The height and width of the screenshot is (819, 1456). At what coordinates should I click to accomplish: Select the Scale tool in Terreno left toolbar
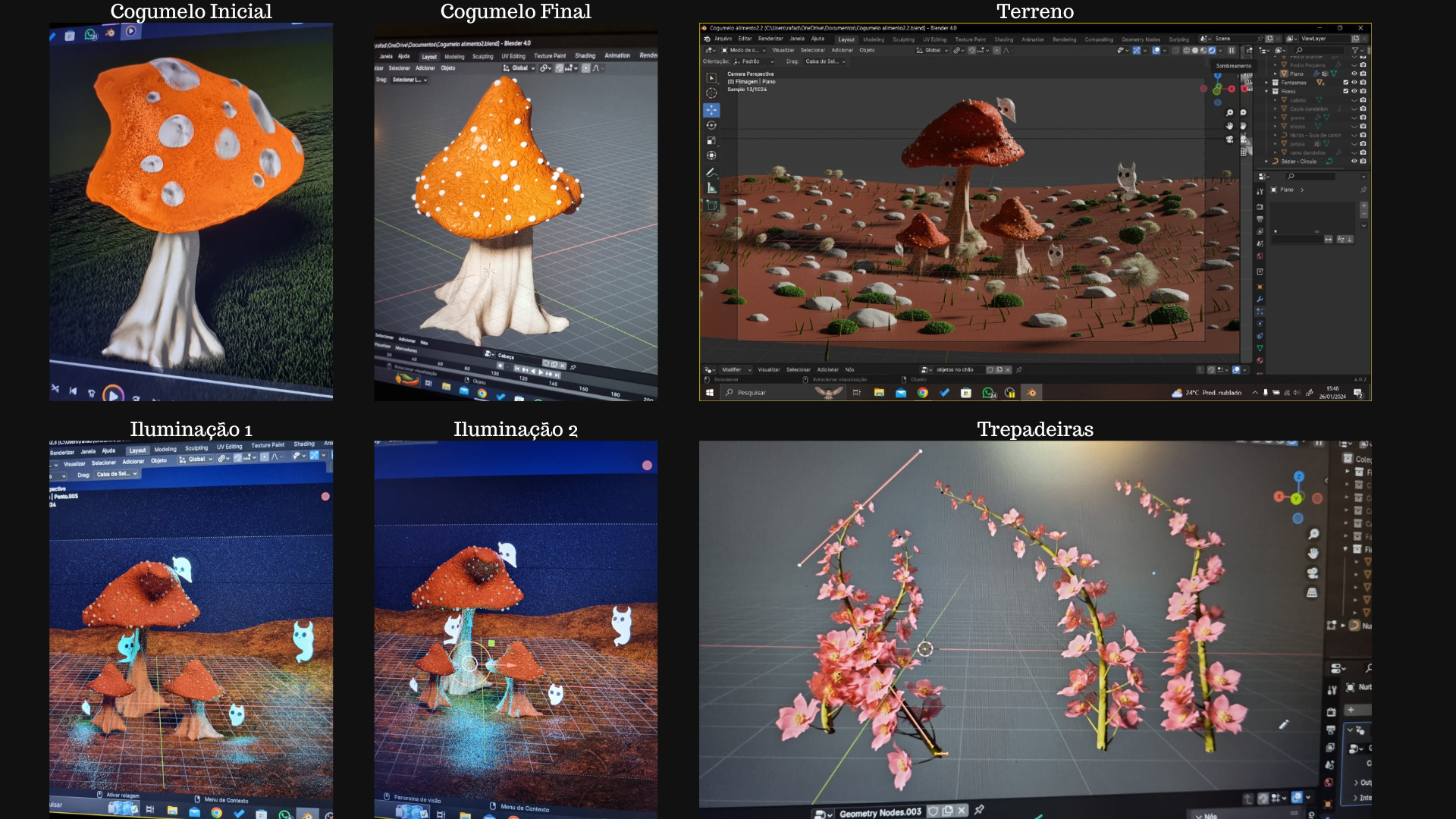[711, 140]
